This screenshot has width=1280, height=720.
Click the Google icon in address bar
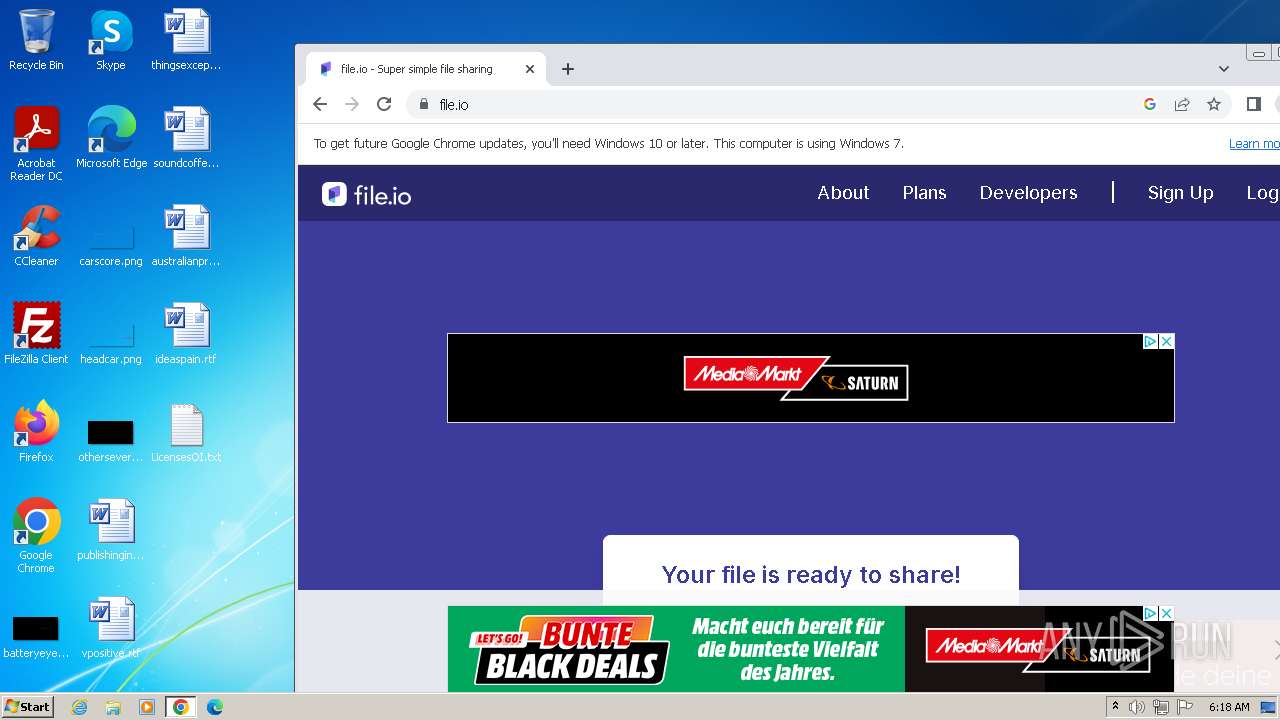[x=1150, y=104]
